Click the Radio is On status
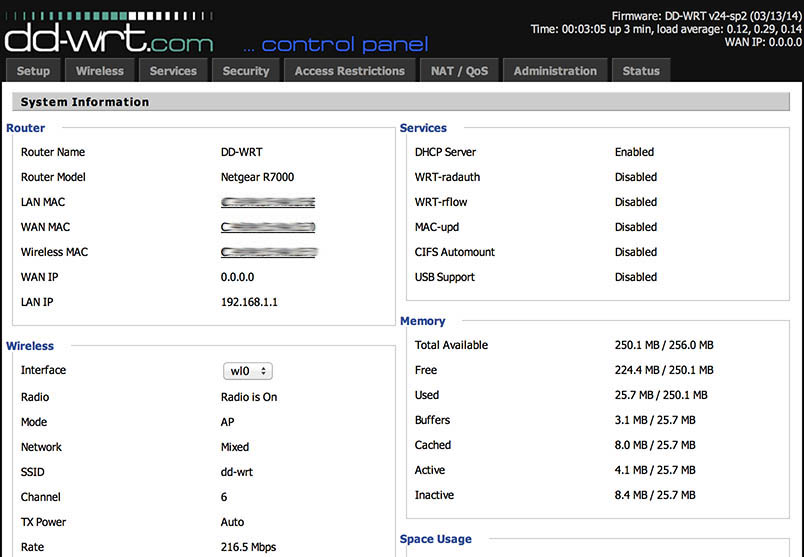The image size is (804, 557). (249, 397)
